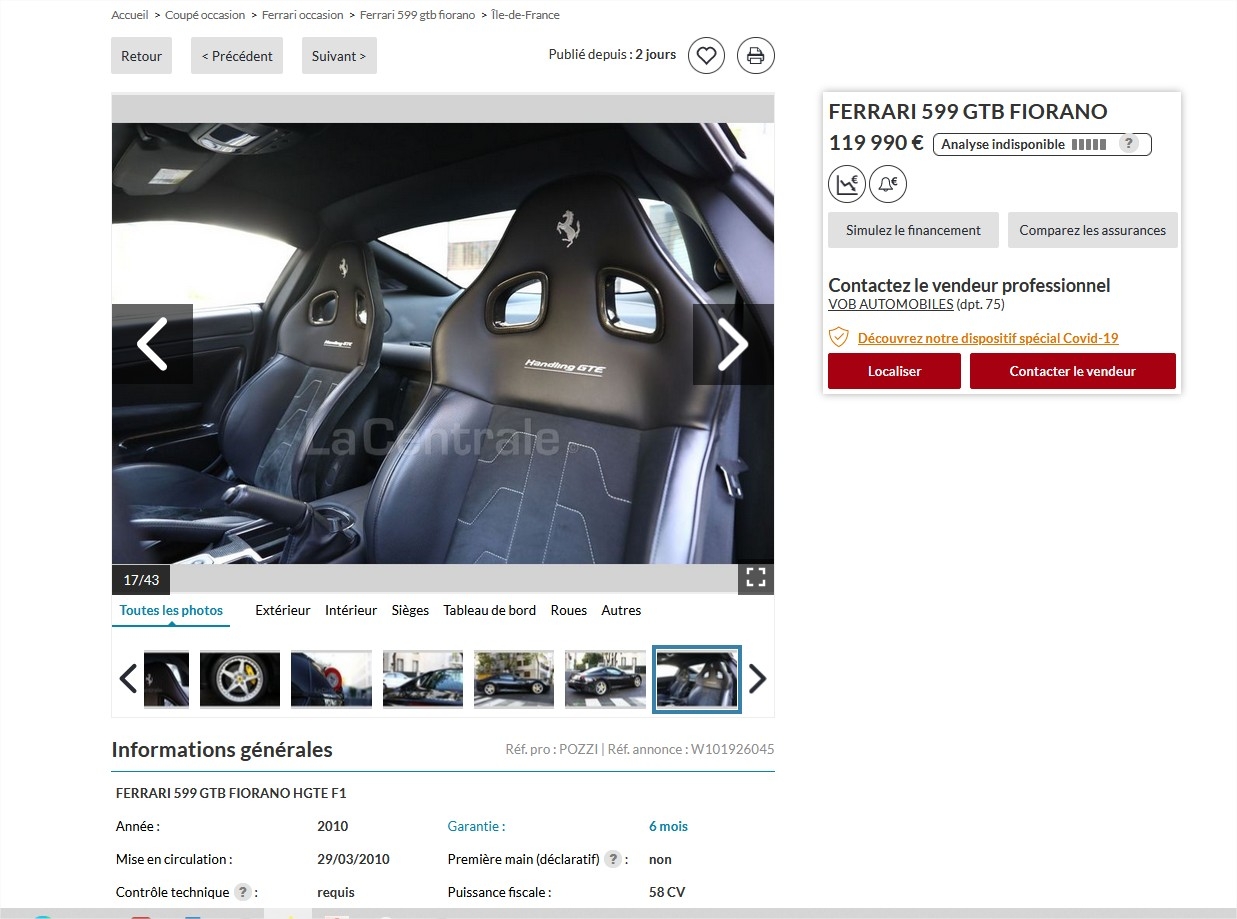Click the 119 990 € price

[x=876, y=143]
